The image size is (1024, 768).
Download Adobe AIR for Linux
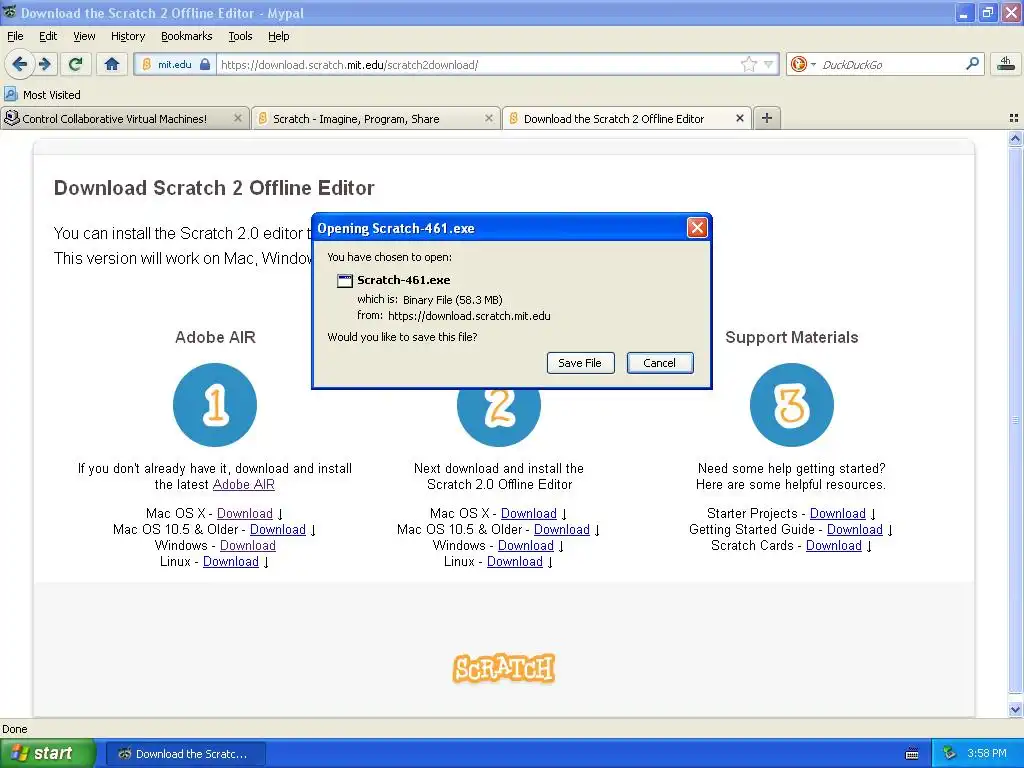(231, 562)
